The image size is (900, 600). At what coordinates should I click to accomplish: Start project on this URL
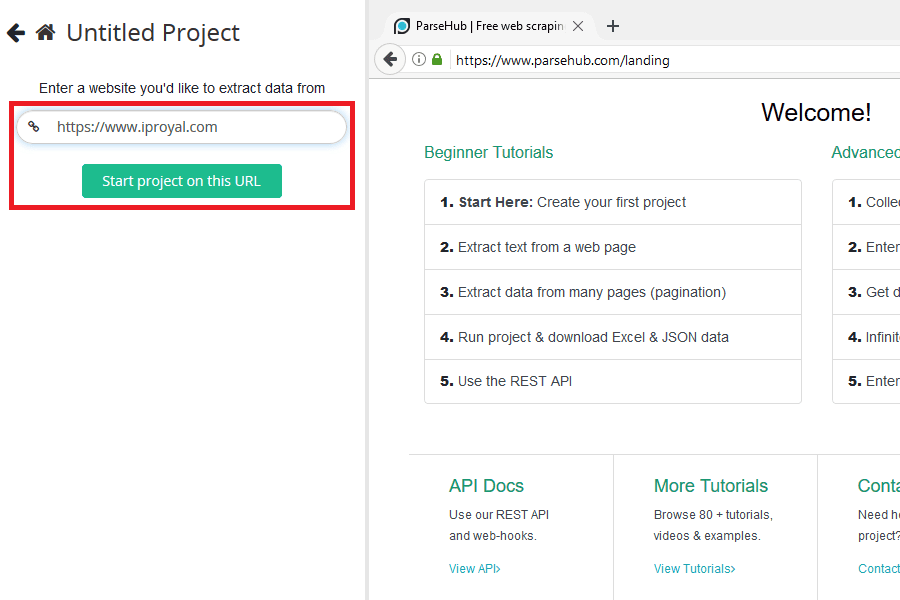point(181,181)
